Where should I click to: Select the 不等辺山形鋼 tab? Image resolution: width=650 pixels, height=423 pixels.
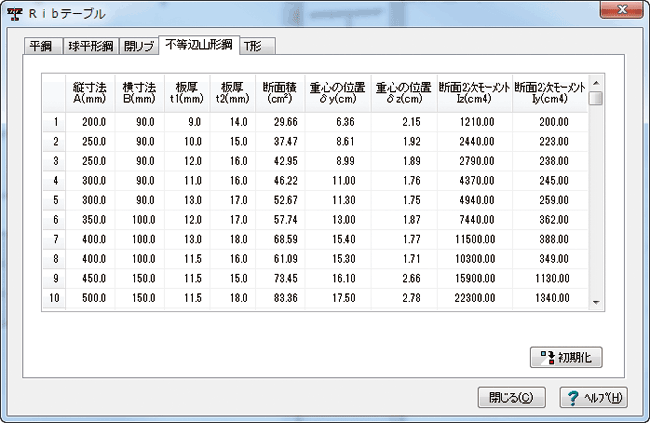tap(199, 45)
